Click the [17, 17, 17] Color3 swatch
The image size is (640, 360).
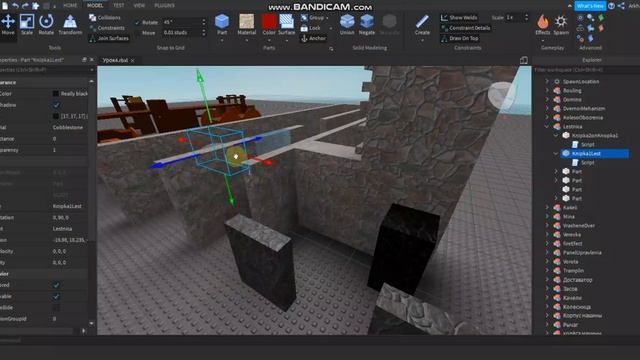point(56,116)
